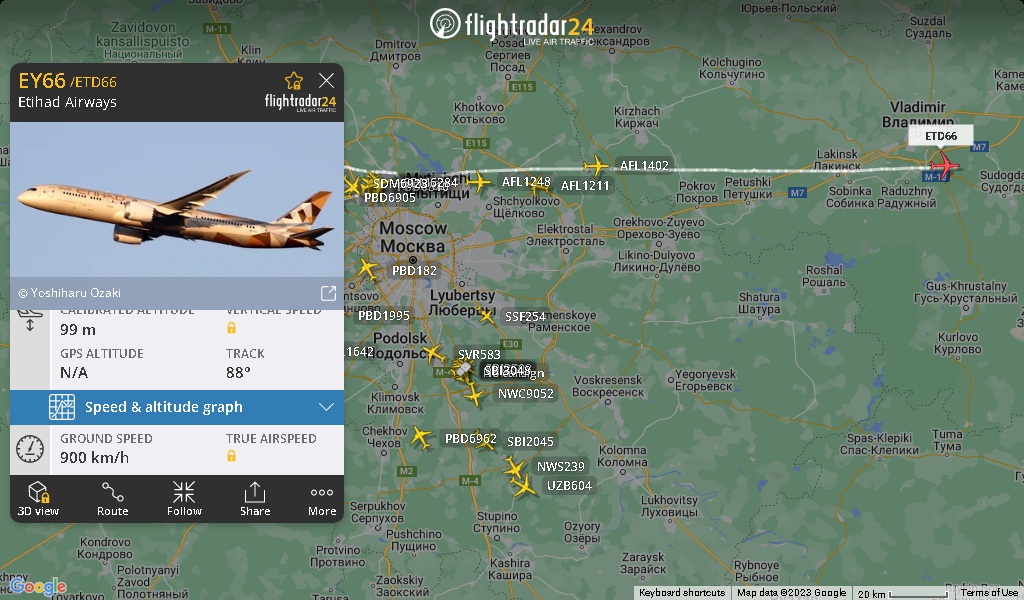
Task: Open the Terms of Use link
Action: click(x=989, y=593)
